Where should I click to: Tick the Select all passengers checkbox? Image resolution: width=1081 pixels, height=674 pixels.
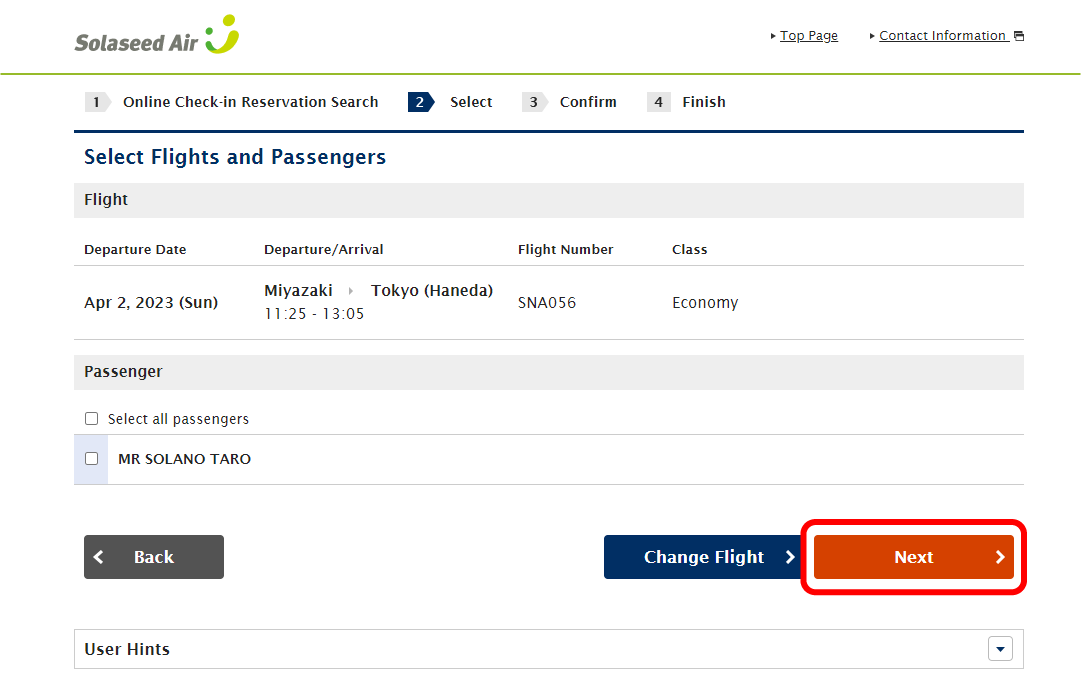pyautogui.click(x=92, y=419)
